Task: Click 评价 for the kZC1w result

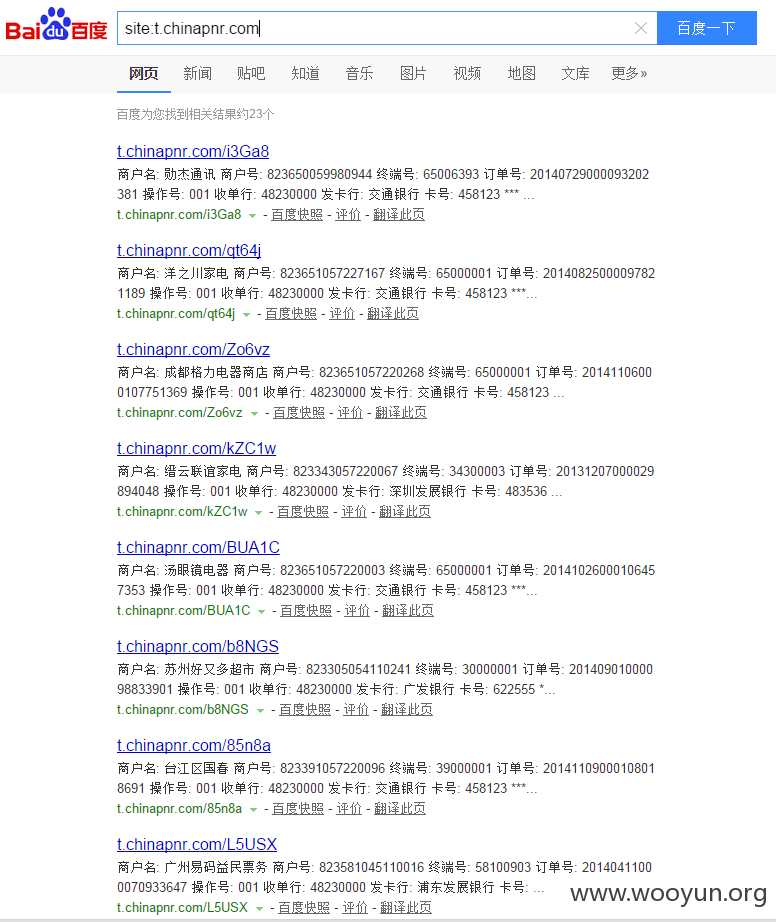Action: [354, 512]
